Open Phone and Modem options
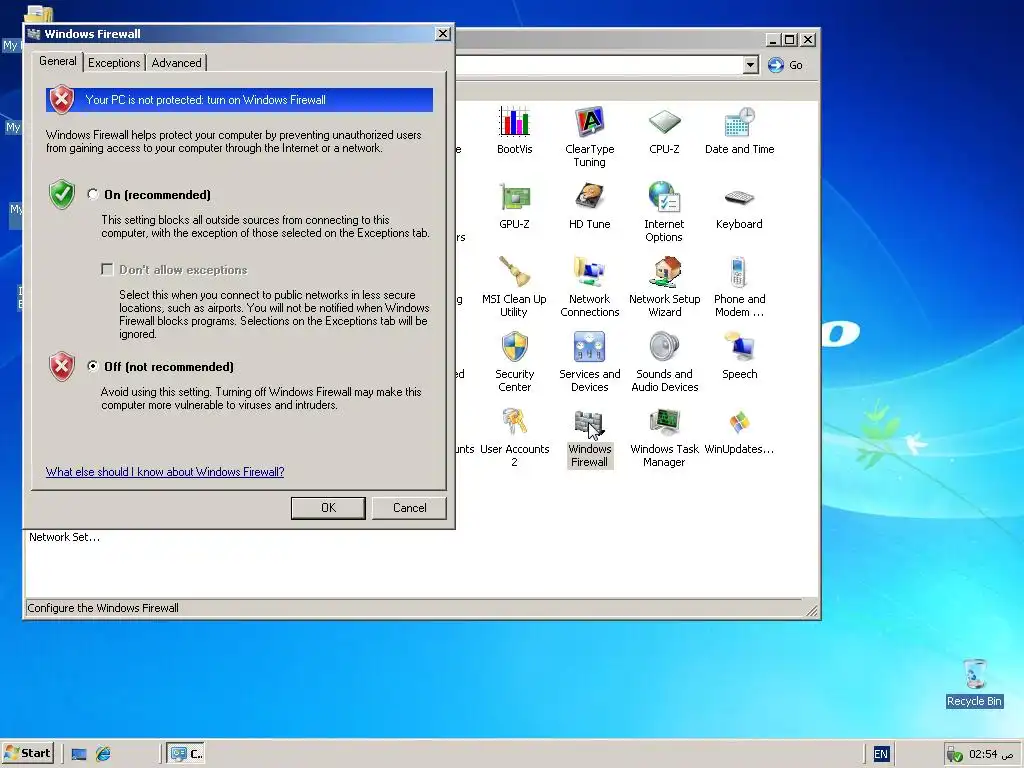The height and width of the screenshot is (768, 1024). click(739, 287)
